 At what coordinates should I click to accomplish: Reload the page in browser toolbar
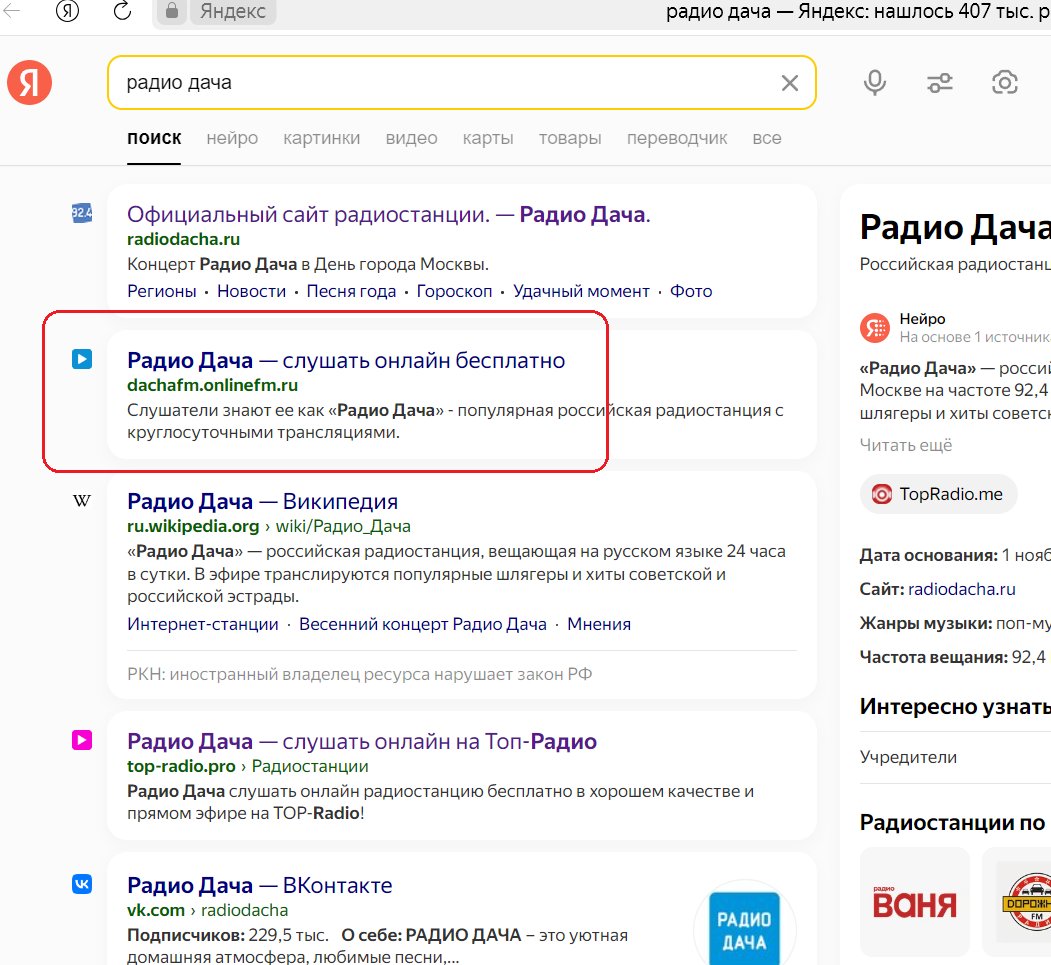(123, 11)
